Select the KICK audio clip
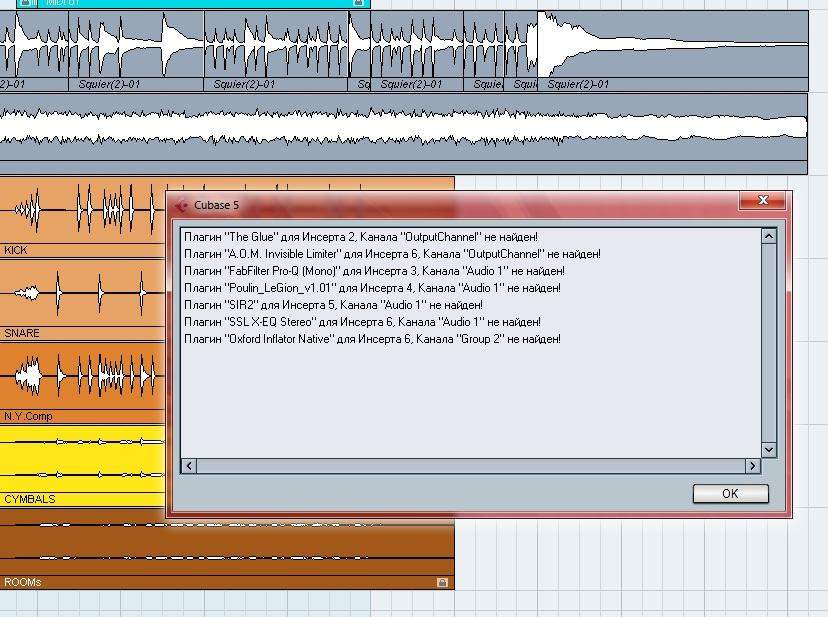Screen dimensions: 828x617 [84, 217]
